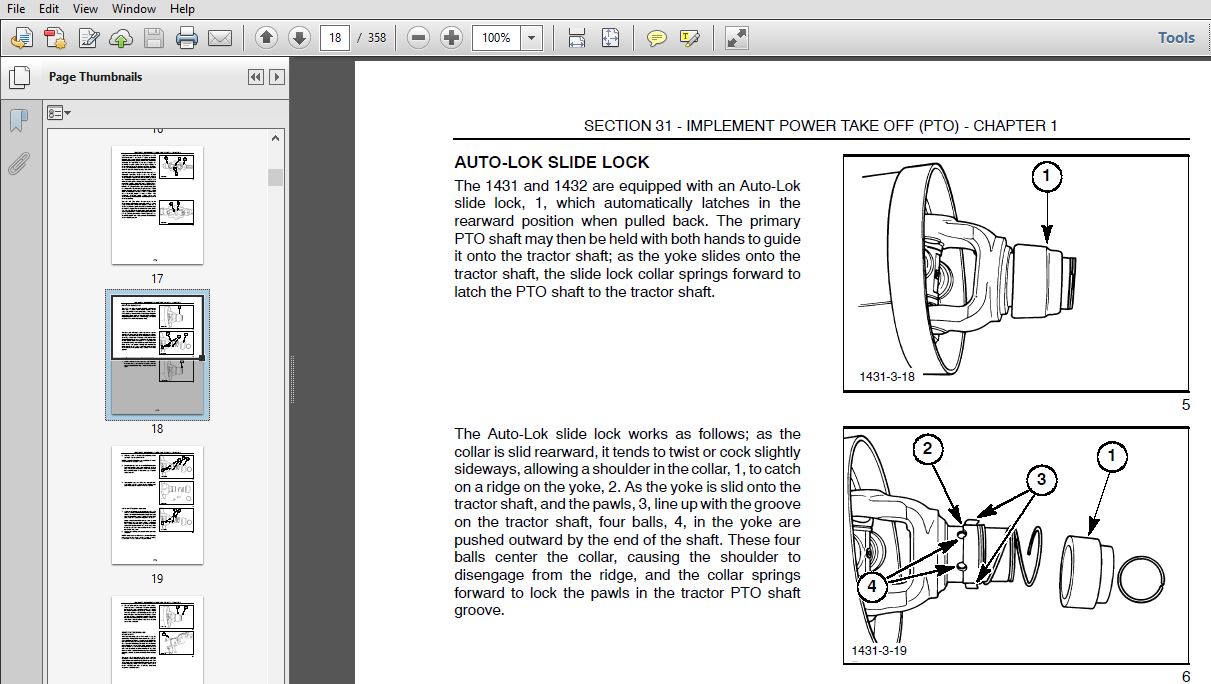Add a sticky note comment icon
Image resolution: width=1211 pixels, height=684 pixels.
click(656, 38)
